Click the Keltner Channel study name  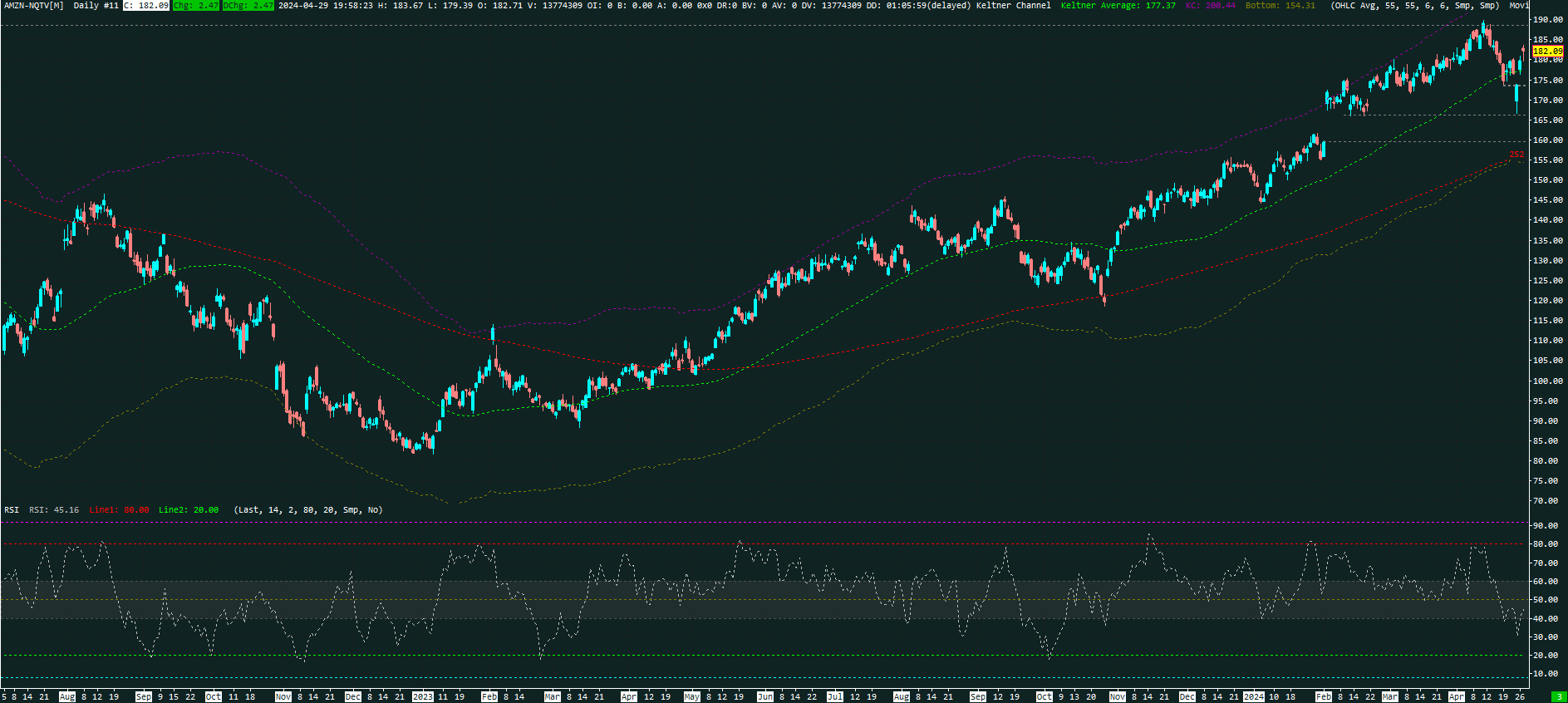[1013, 6]
